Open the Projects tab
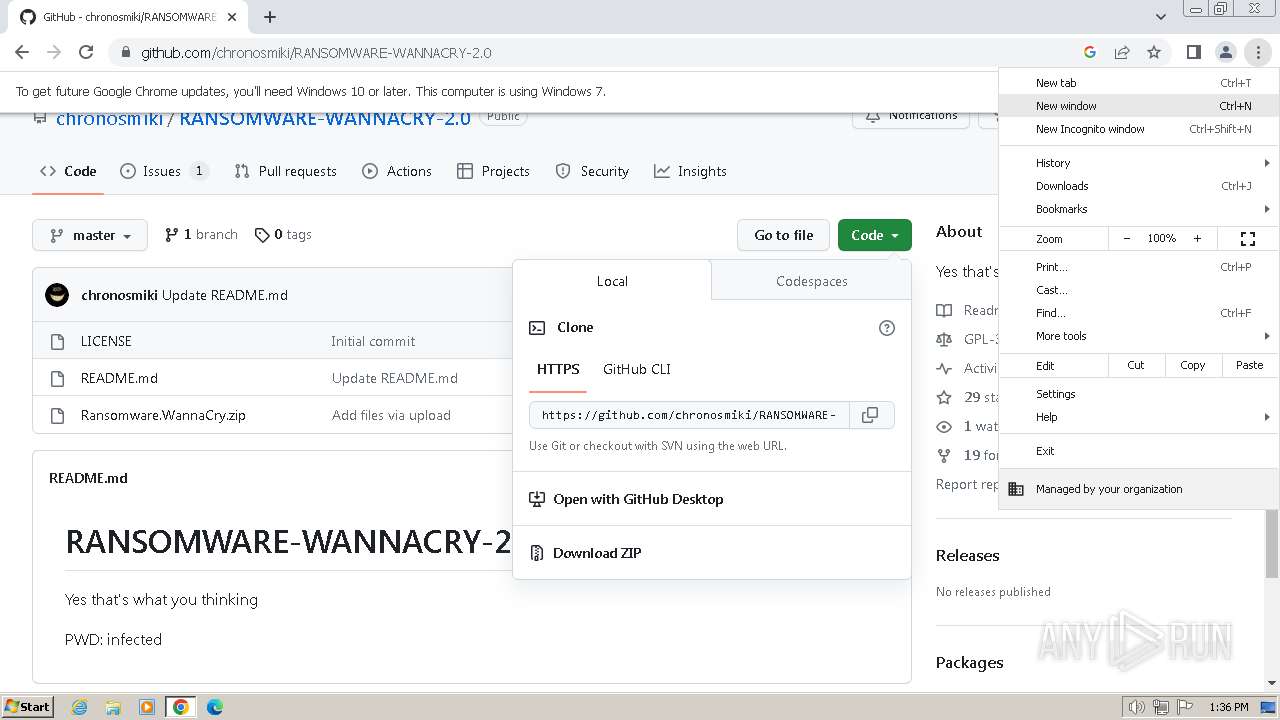 click(x=493, y=171)
